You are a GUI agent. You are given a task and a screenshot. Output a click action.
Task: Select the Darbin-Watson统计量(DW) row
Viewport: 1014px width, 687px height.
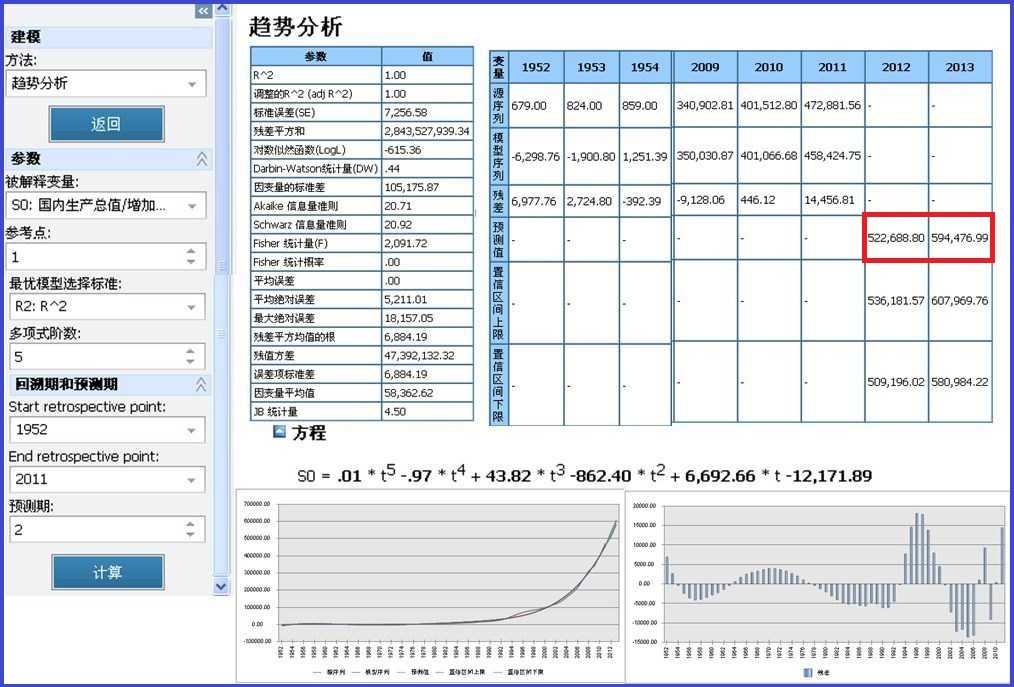coord(362,169)
